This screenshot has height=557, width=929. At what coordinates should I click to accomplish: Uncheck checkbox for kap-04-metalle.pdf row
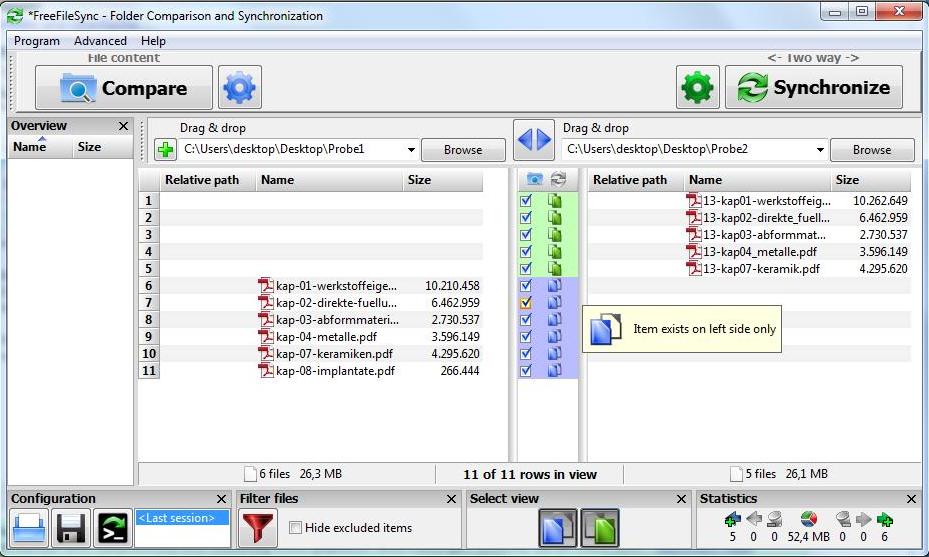coord(526,337)
